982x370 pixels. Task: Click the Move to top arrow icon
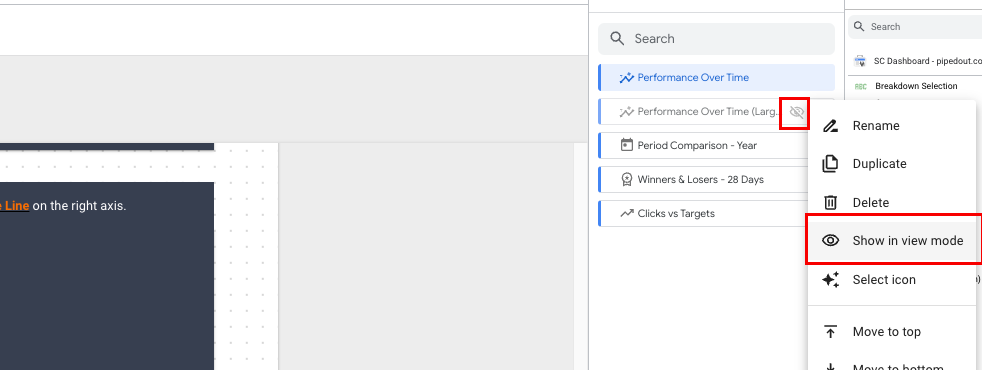830,331
